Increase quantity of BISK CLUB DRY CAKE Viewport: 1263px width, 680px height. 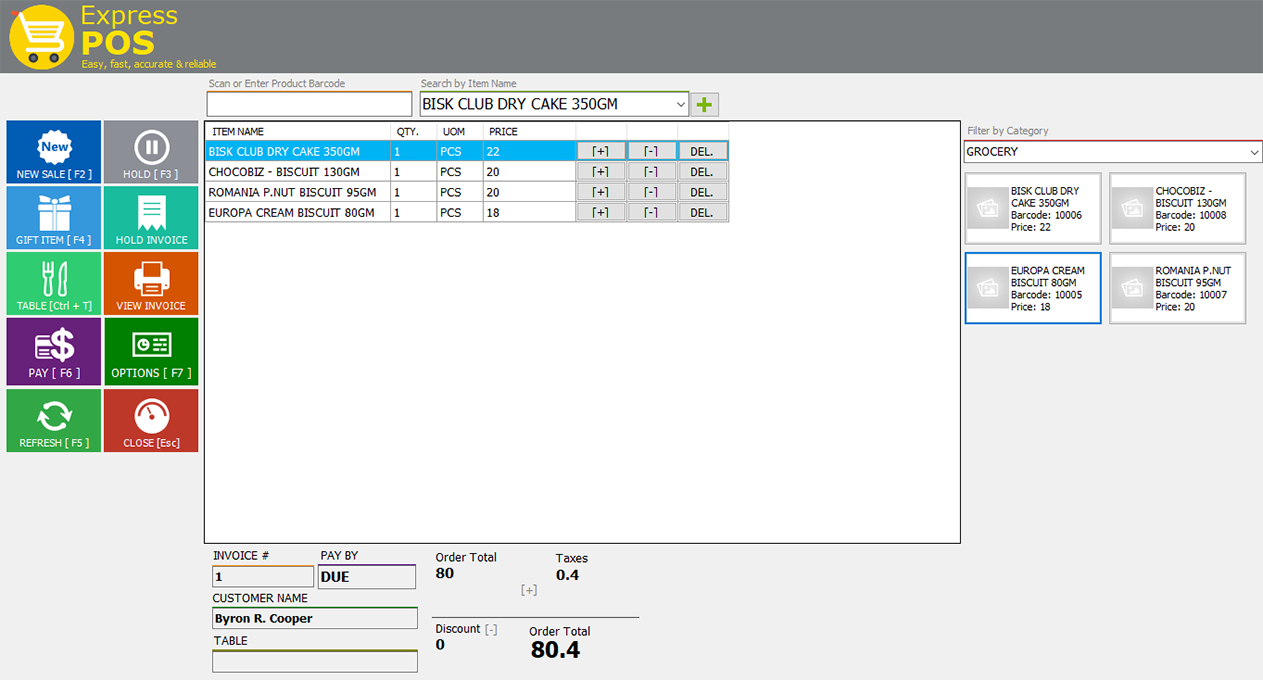(601, 151)
